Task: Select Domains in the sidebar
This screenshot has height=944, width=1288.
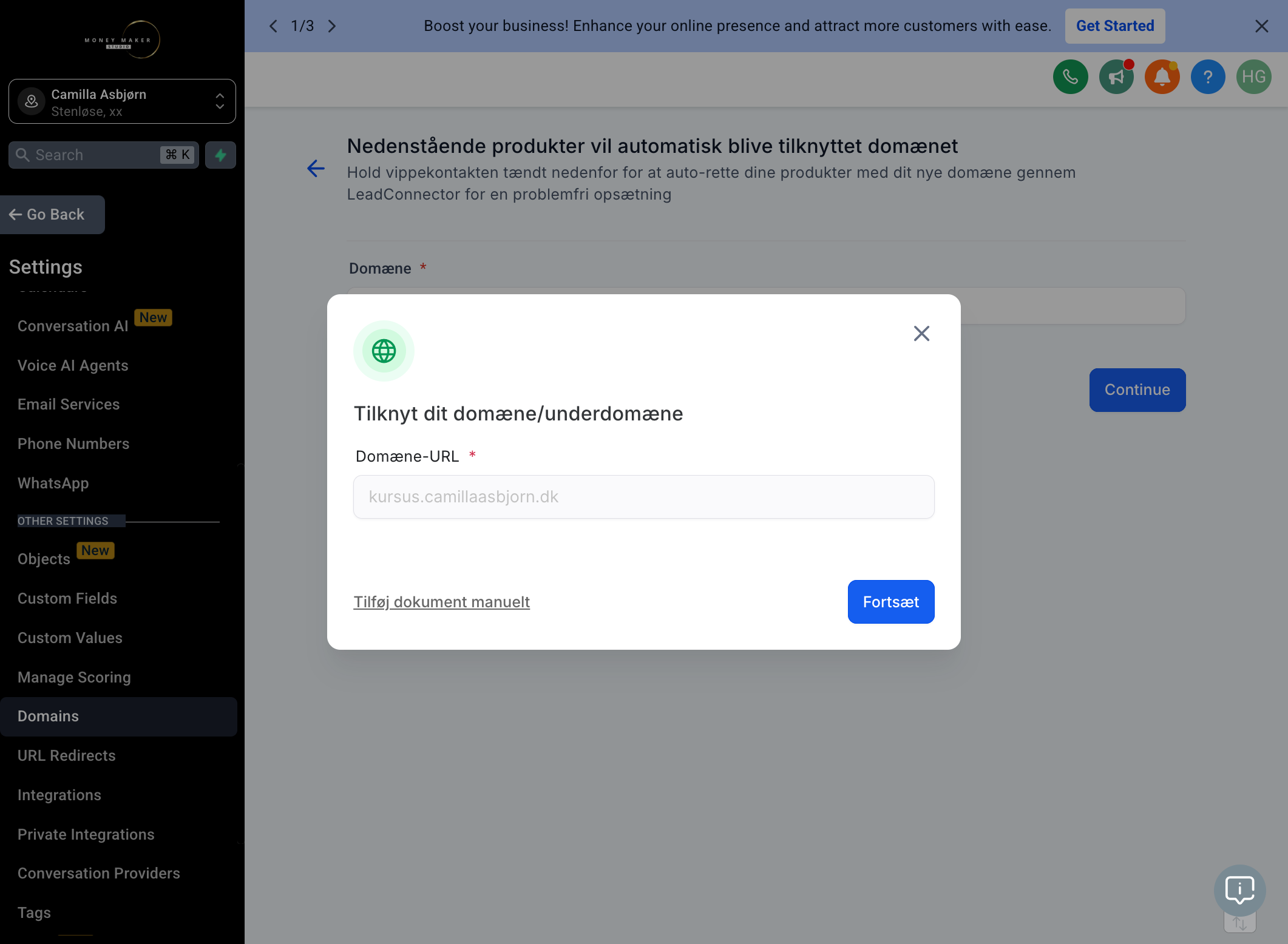Action: coord(118,716)
